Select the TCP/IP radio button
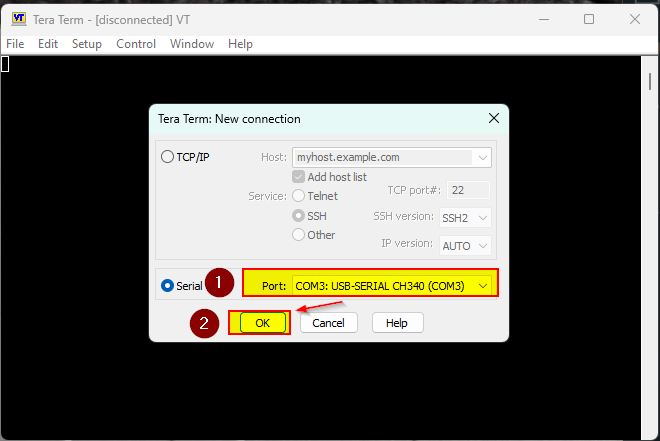 167,157
